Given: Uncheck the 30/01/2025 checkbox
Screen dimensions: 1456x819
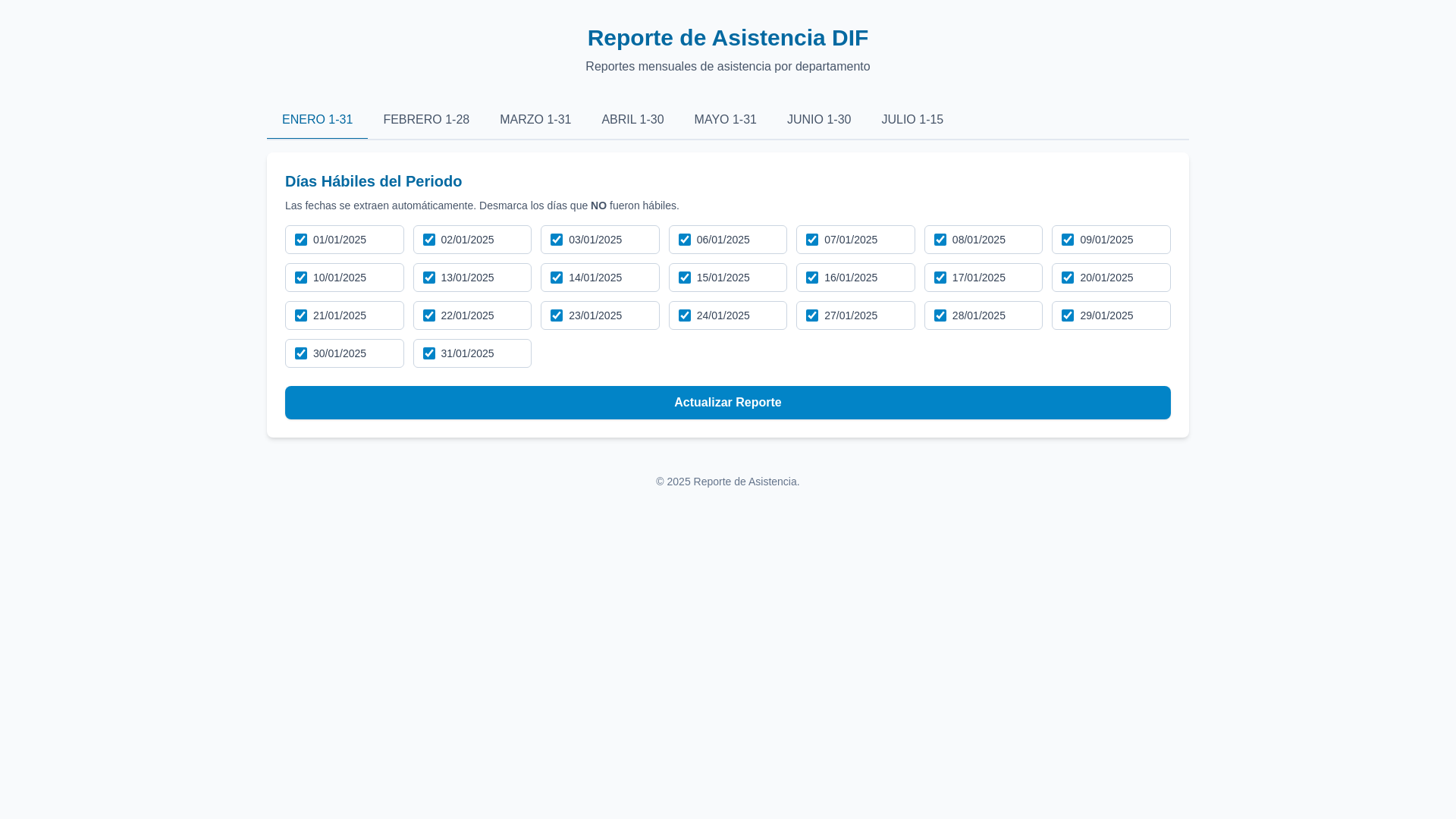Looking at the screenshot, I should [301, 353].
